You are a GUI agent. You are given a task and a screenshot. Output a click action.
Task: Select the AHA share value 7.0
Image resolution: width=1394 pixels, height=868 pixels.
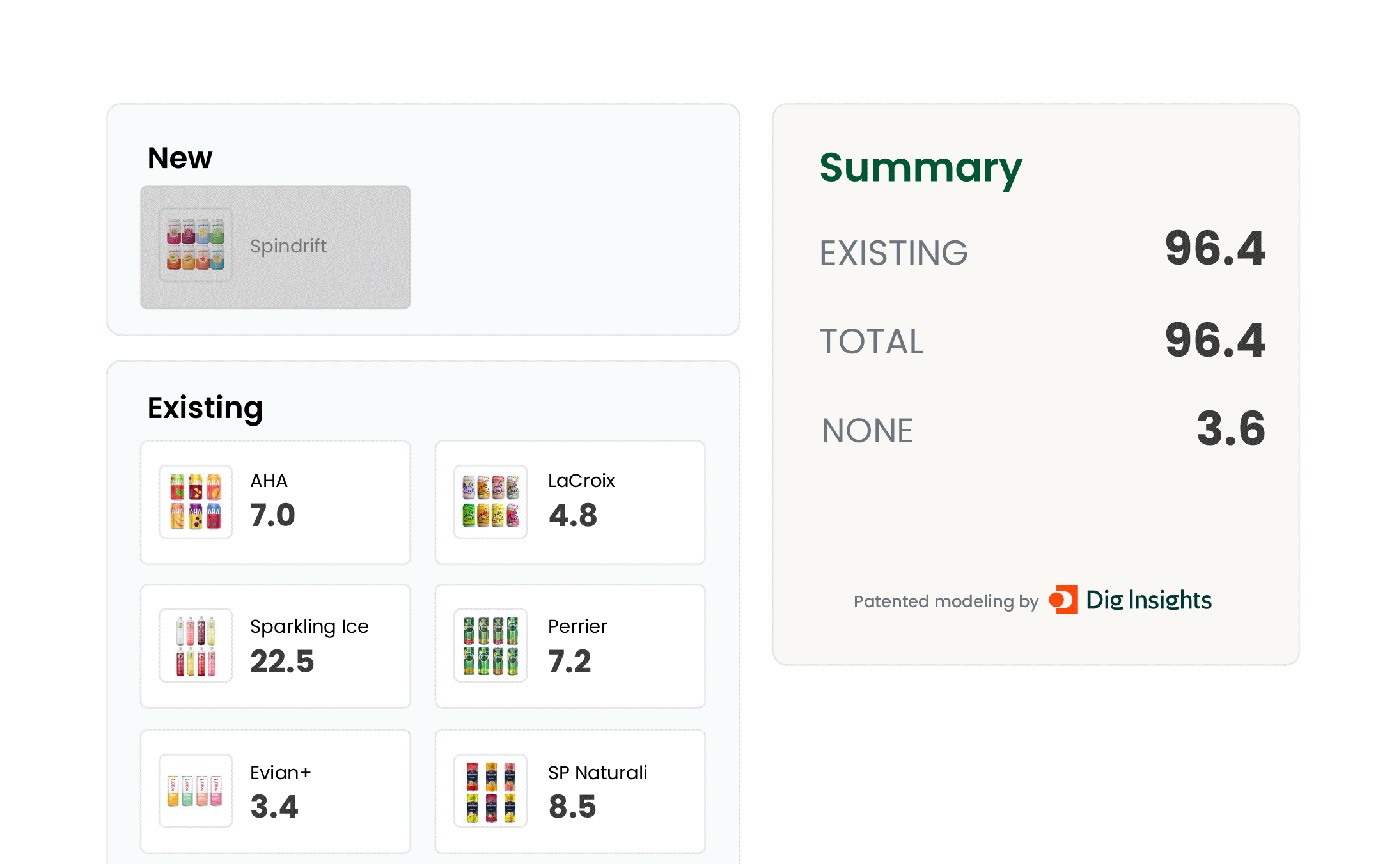point(273,515)
